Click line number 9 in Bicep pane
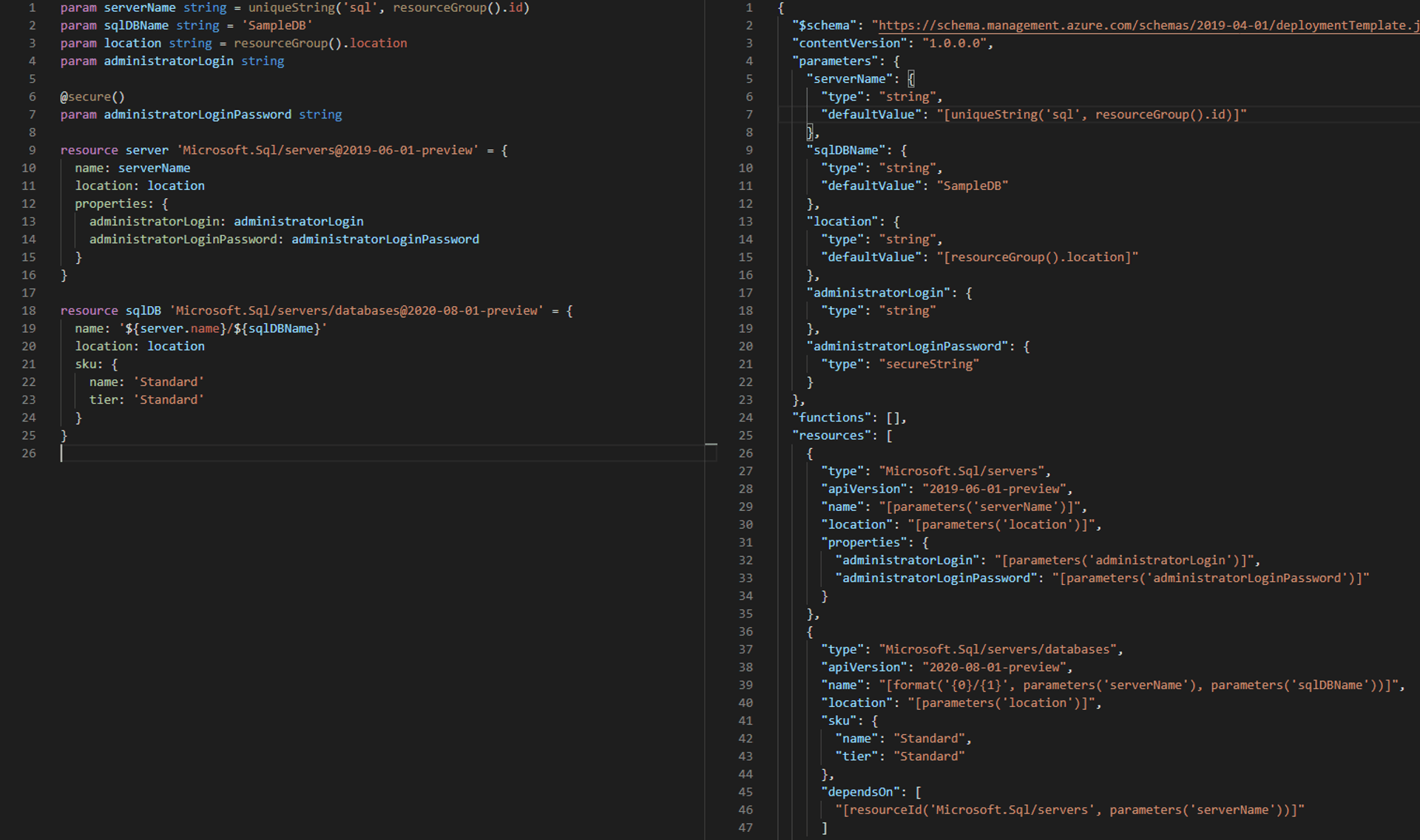1420x840 pixels. point(32,150)
